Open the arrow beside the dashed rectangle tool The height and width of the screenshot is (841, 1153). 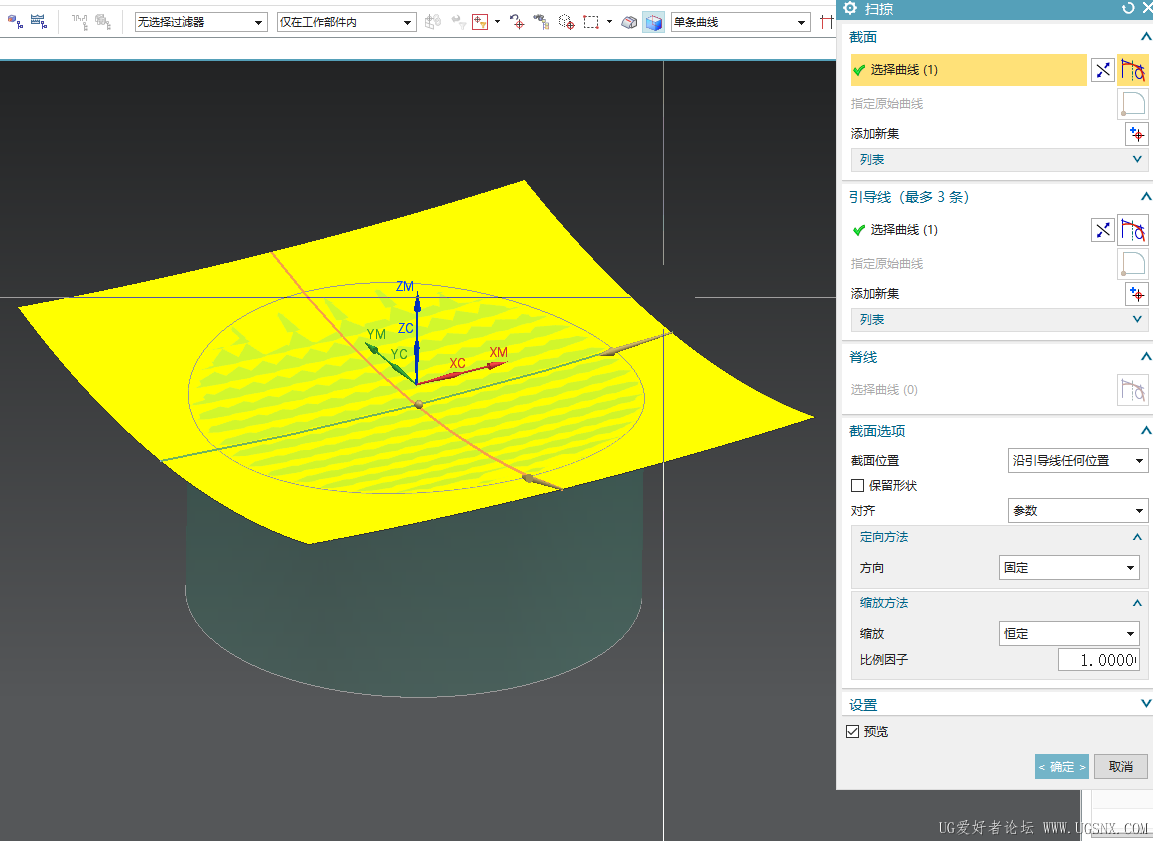point(610,22)
